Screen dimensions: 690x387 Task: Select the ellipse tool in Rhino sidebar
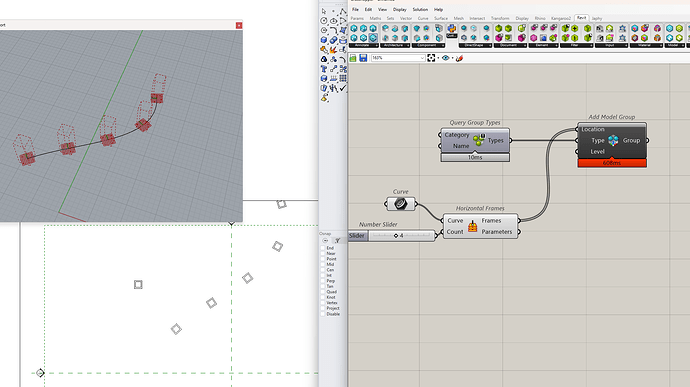pos(334,21)
